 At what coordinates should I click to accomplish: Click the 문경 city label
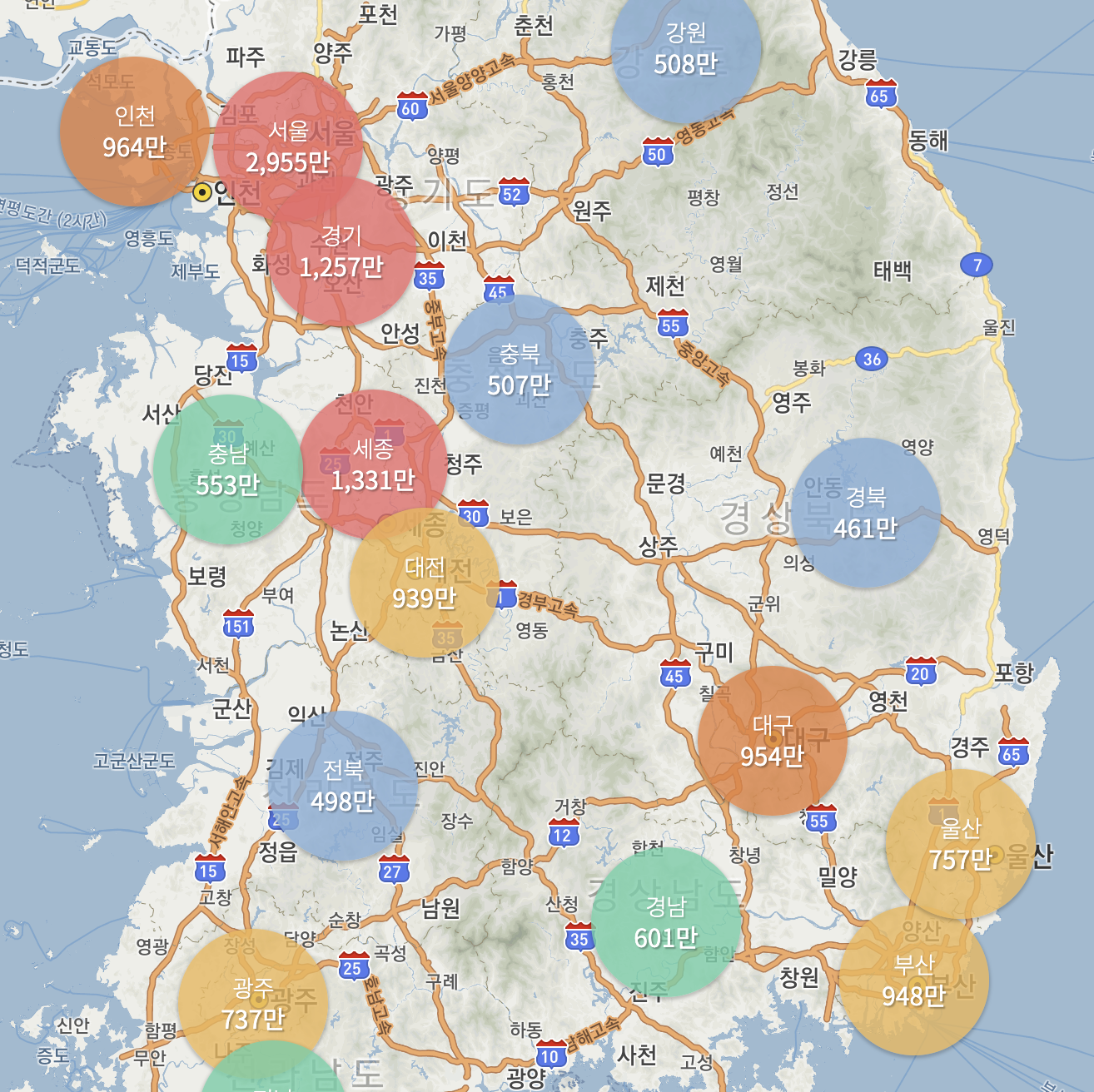[x=666, y=483]
